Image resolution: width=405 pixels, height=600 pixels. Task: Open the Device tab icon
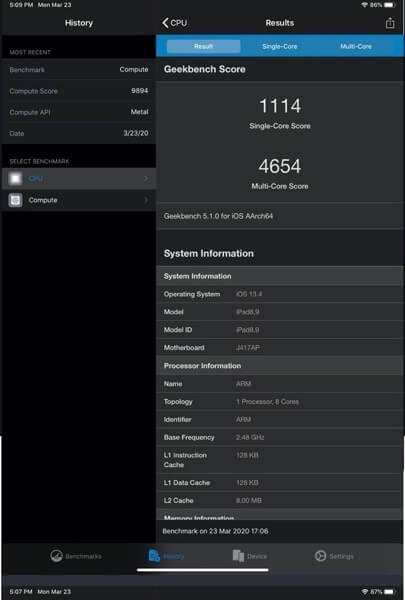[x=238, y=556]
